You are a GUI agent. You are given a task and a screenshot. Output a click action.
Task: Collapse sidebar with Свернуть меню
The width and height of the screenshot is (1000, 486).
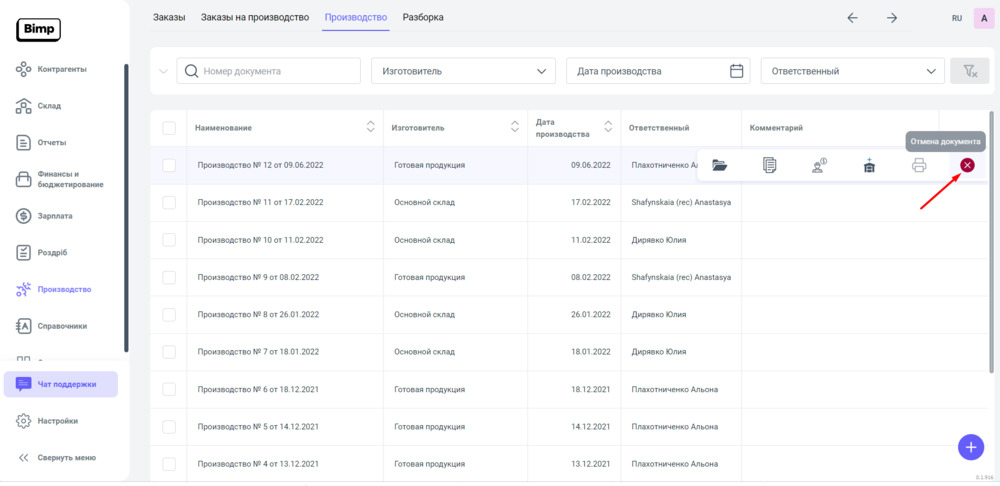click(x=58, y=457)
